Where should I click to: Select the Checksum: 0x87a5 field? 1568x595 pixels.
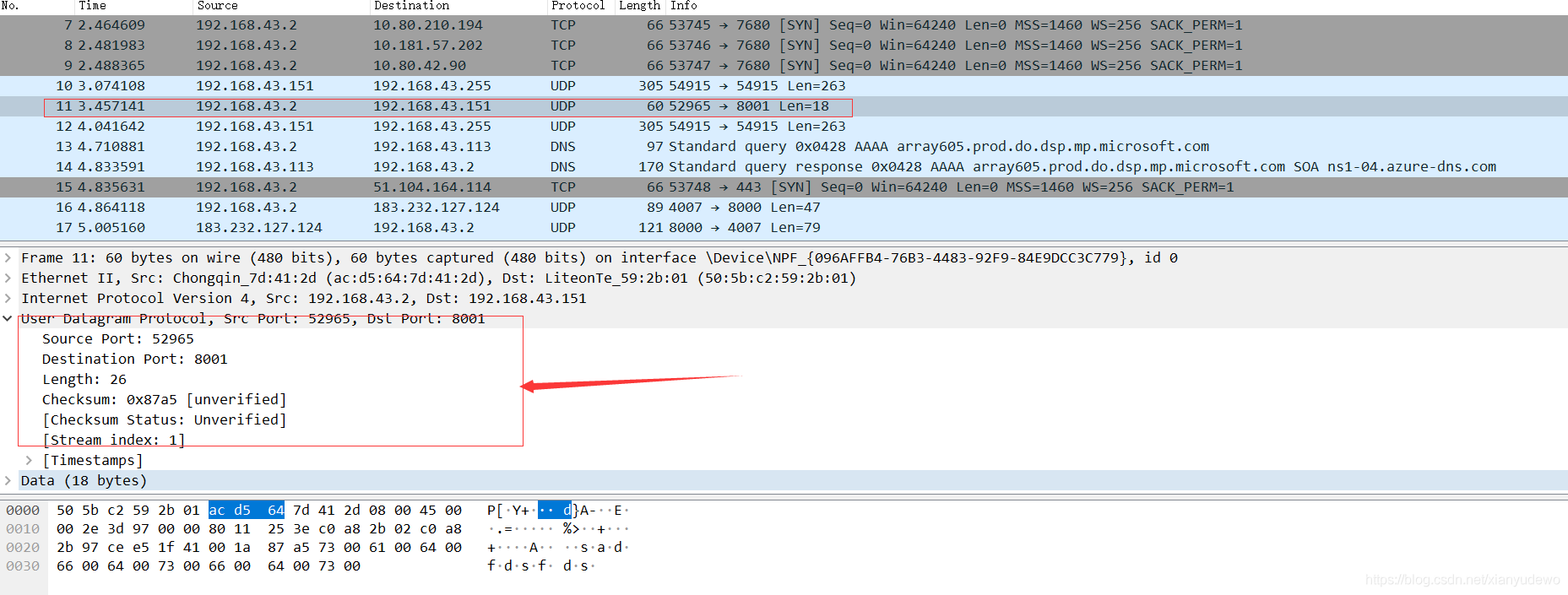pyautogui.click(x=165, y=400)
